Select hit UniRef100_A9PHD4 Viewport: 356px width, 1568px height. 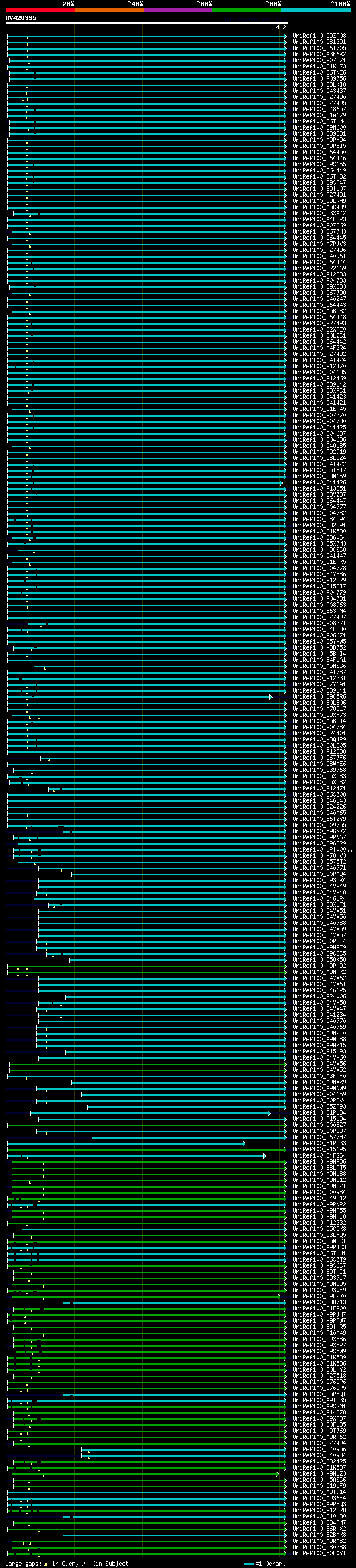click(x=319, y=140)
